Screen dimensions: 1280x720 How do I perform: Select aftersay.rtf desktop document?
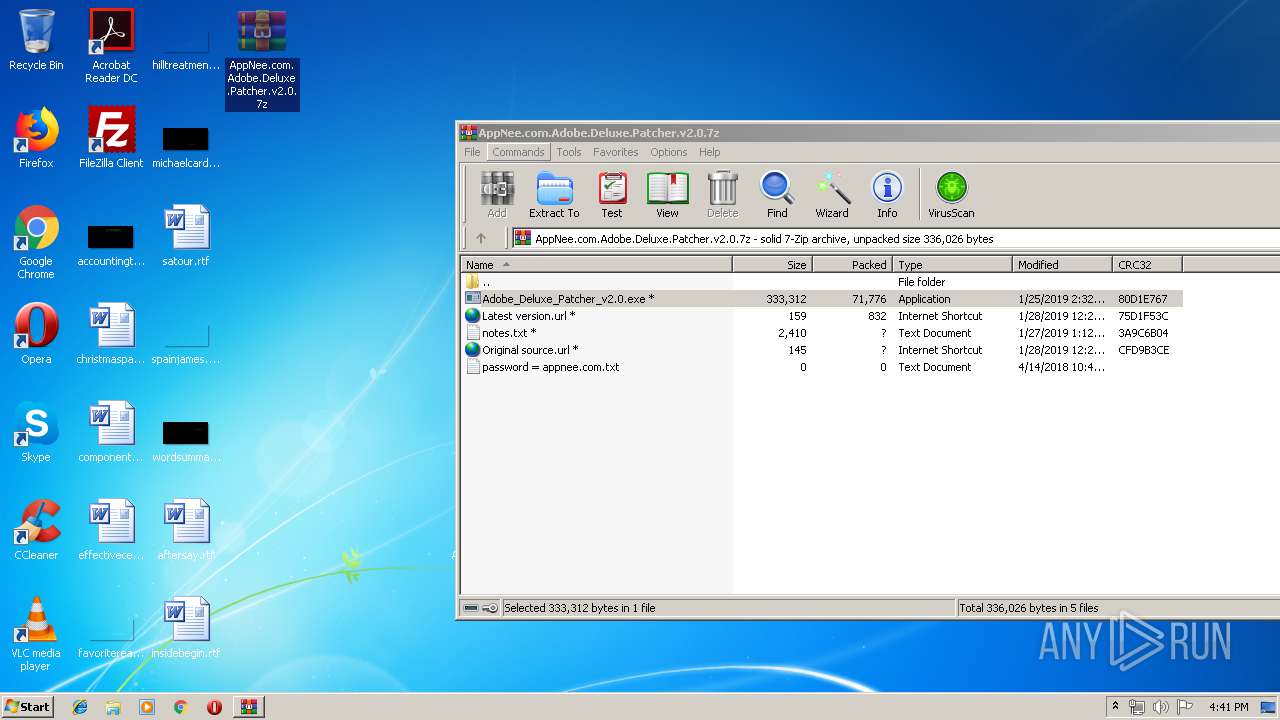(x=186, y=530)
